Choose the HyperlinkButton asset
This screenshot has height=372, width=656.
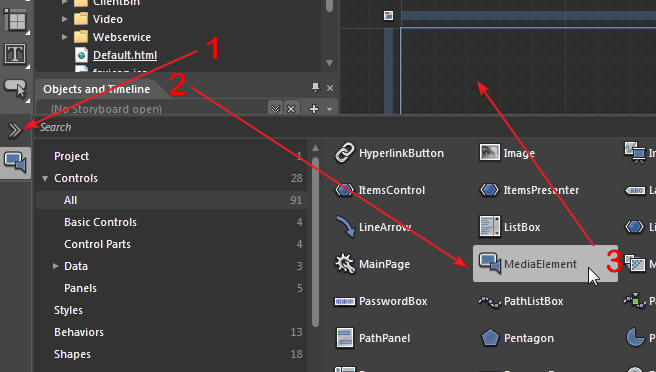tap(390, 153)
